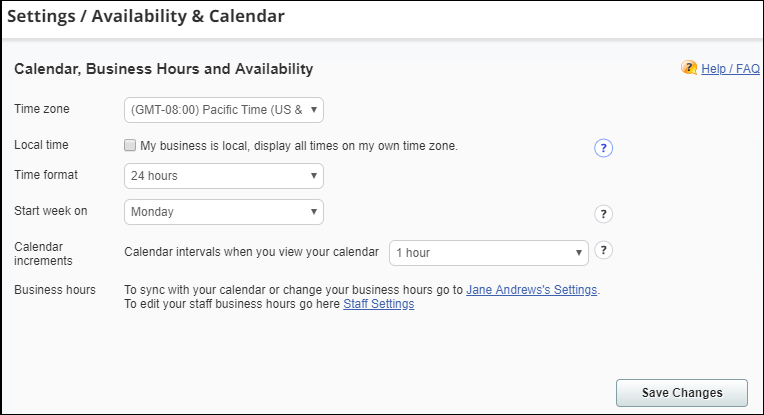Click the arrow on the 24 hours select

314,176
